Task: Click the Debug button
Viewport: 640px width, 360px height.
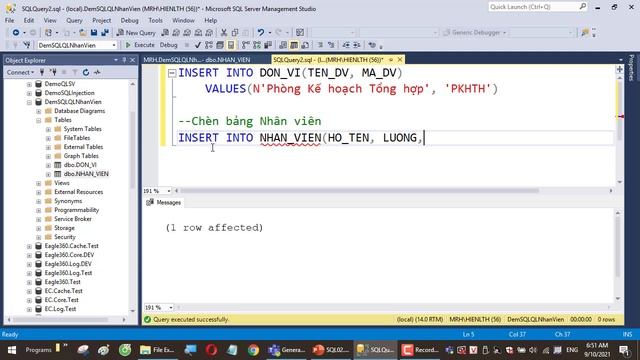Action: (x=169, y=45)
